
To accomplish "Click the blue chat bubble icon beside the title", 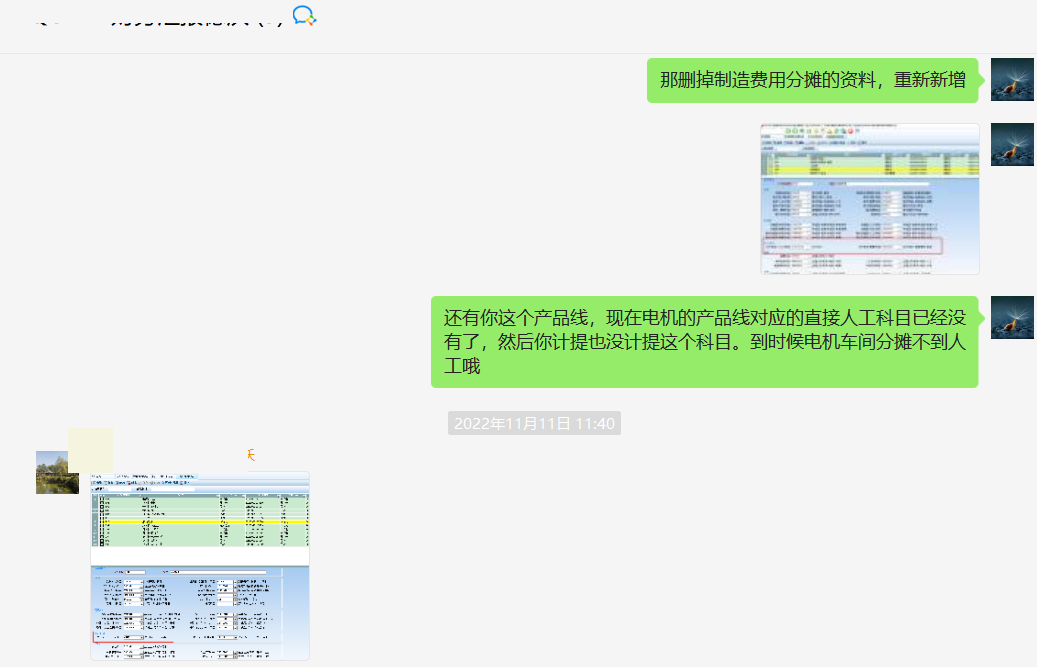I will click(x=304, y=15).
